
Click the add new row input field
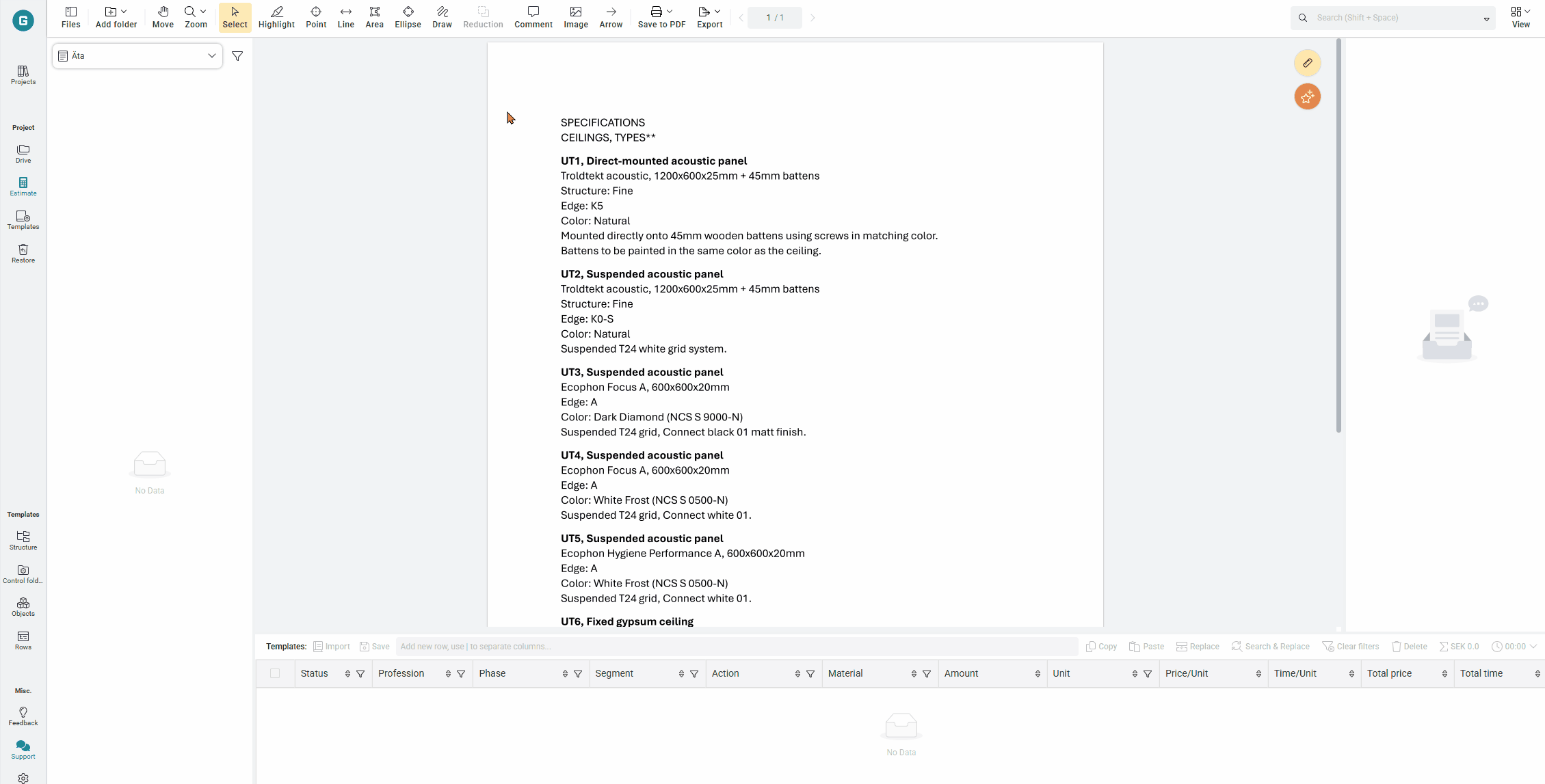click(x=736, y=647)
